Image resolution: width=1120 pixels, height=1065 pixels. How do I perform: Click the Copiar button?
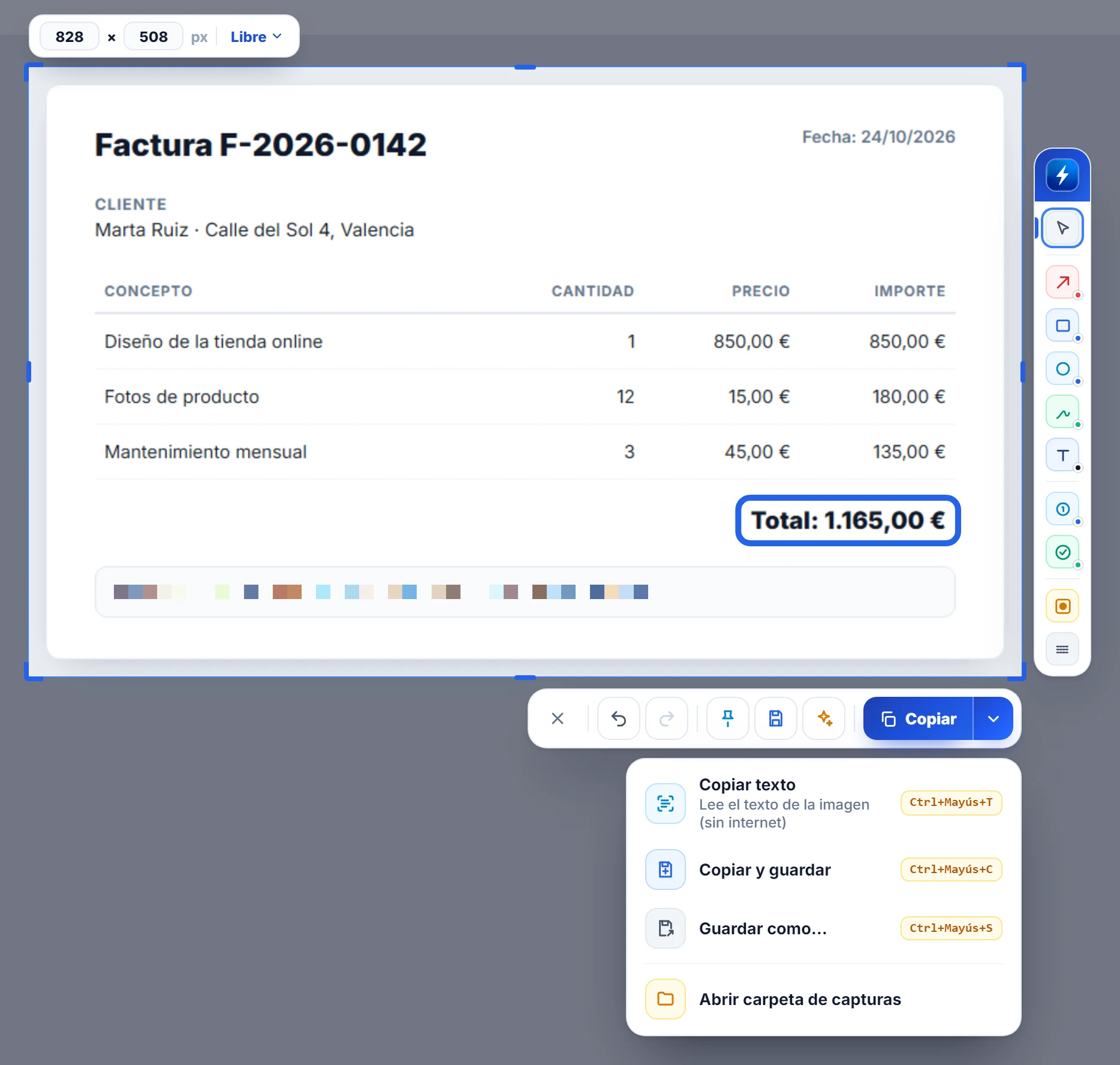pos(919,718)
